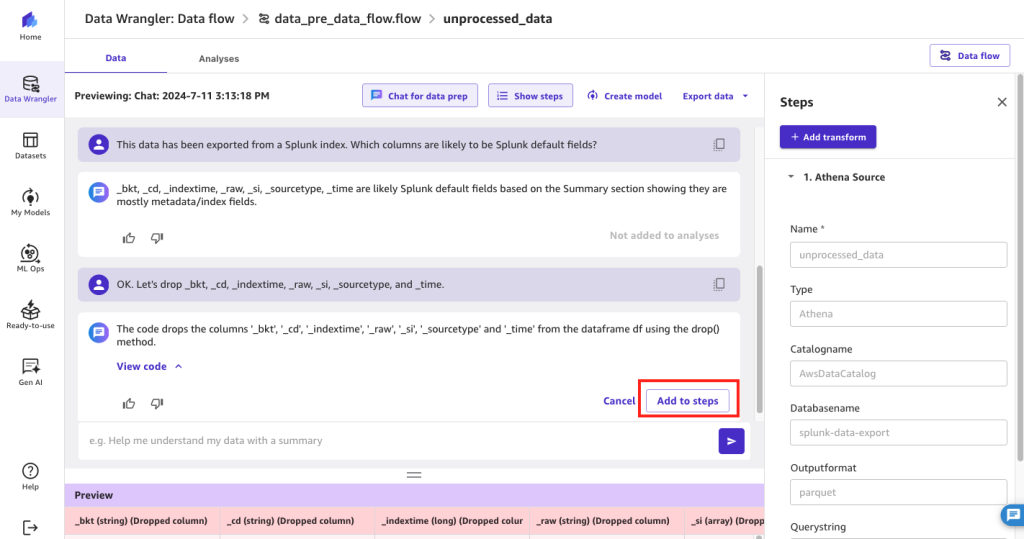Click Add to steps button
The height and width of the screenshot is (539, 1024).
(x=688, y=401)
